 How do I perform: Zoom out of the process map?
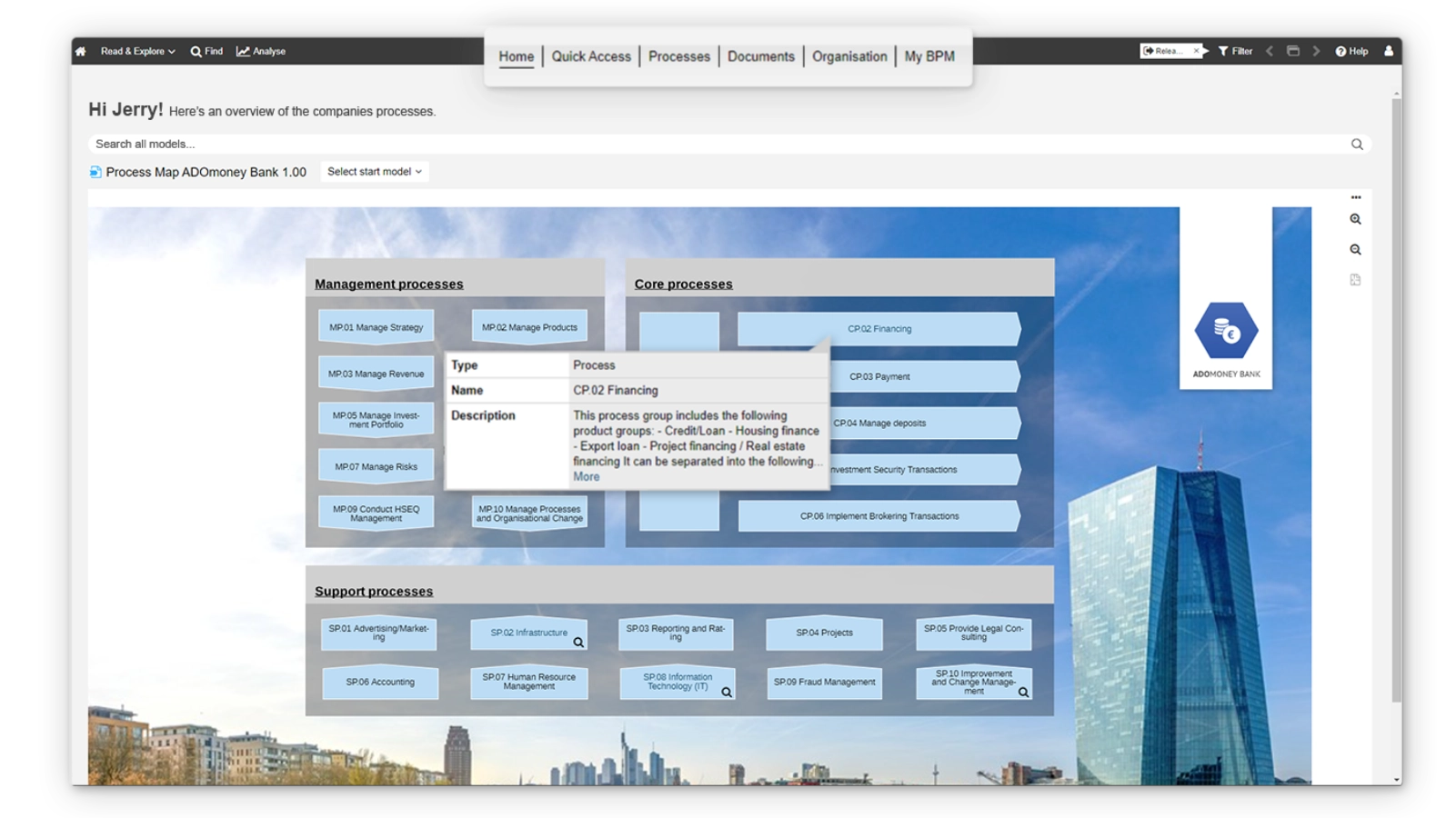[1355, 249]
